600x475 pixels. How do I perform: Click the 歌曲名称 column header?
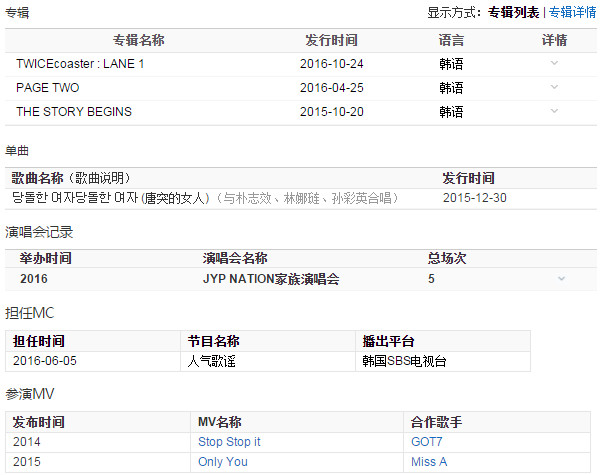click(37, 178)
